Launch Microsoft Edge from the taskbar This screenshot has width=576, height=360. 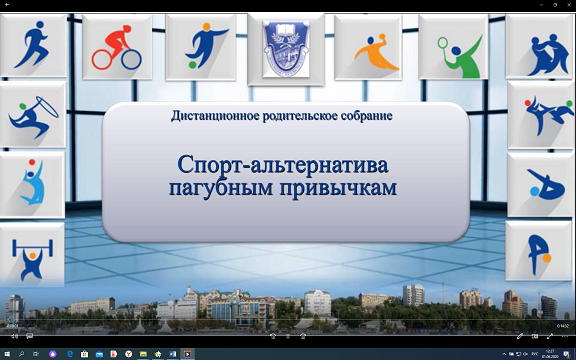[x=70, y=354]
